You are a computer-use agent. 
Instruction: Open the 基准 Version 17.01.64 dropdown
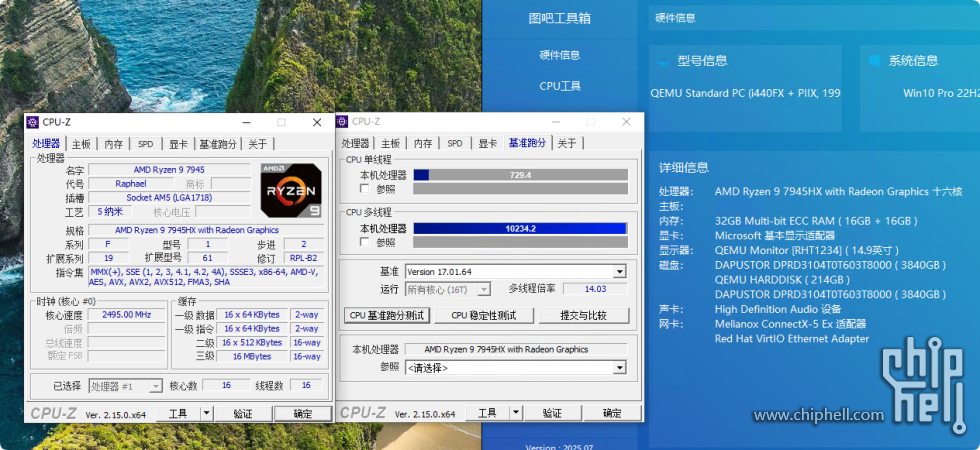[x=619, y=272]
